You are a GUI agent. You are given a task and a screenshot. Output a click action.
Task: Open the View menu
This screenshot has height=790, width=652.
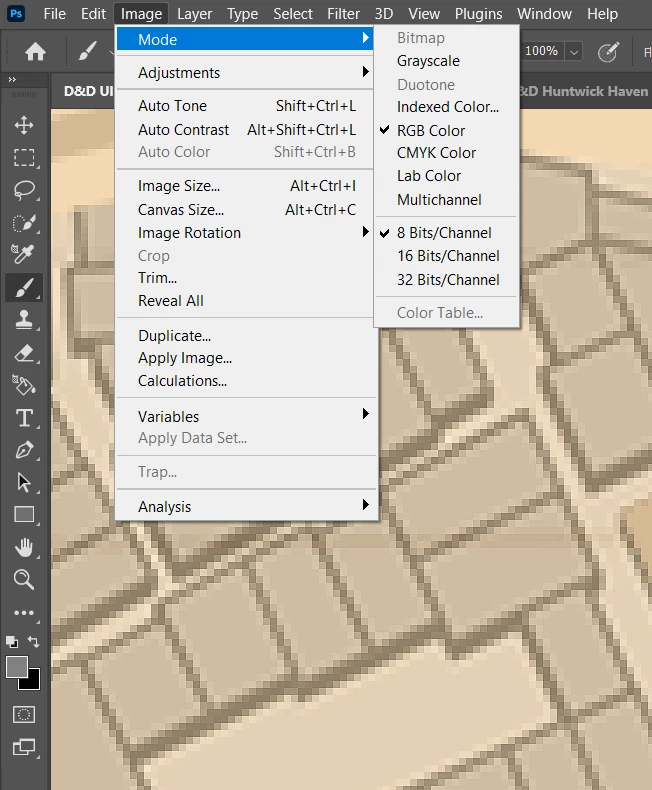424,14
